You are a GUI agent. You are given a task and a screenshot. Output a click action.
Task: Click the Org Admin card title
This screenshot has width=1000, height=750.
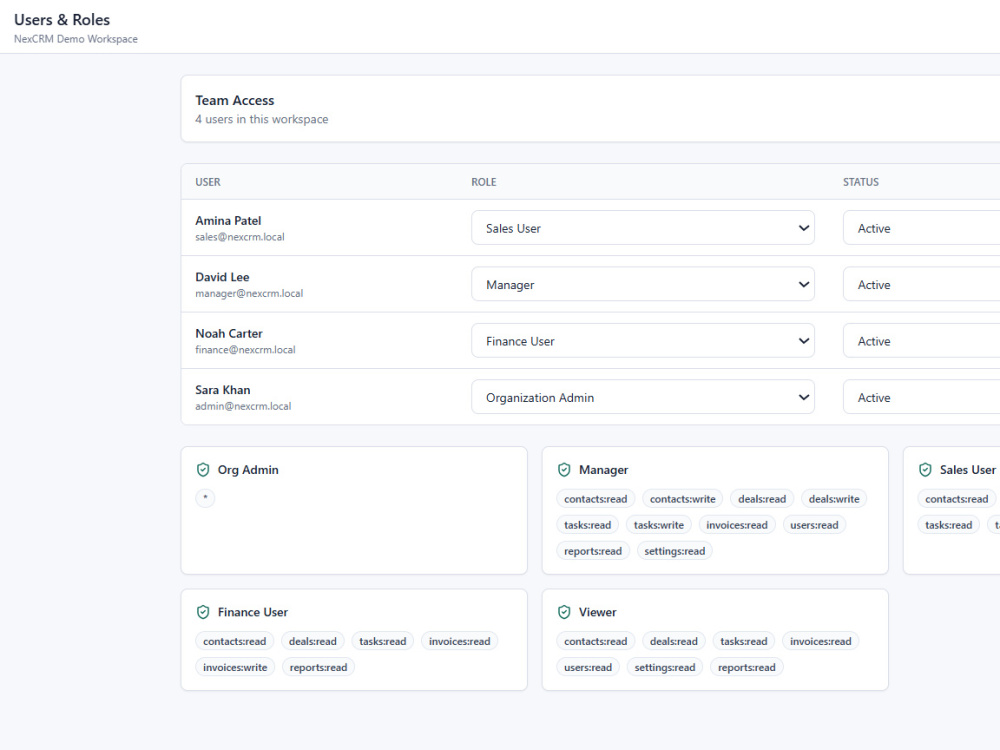pos(248,470)
